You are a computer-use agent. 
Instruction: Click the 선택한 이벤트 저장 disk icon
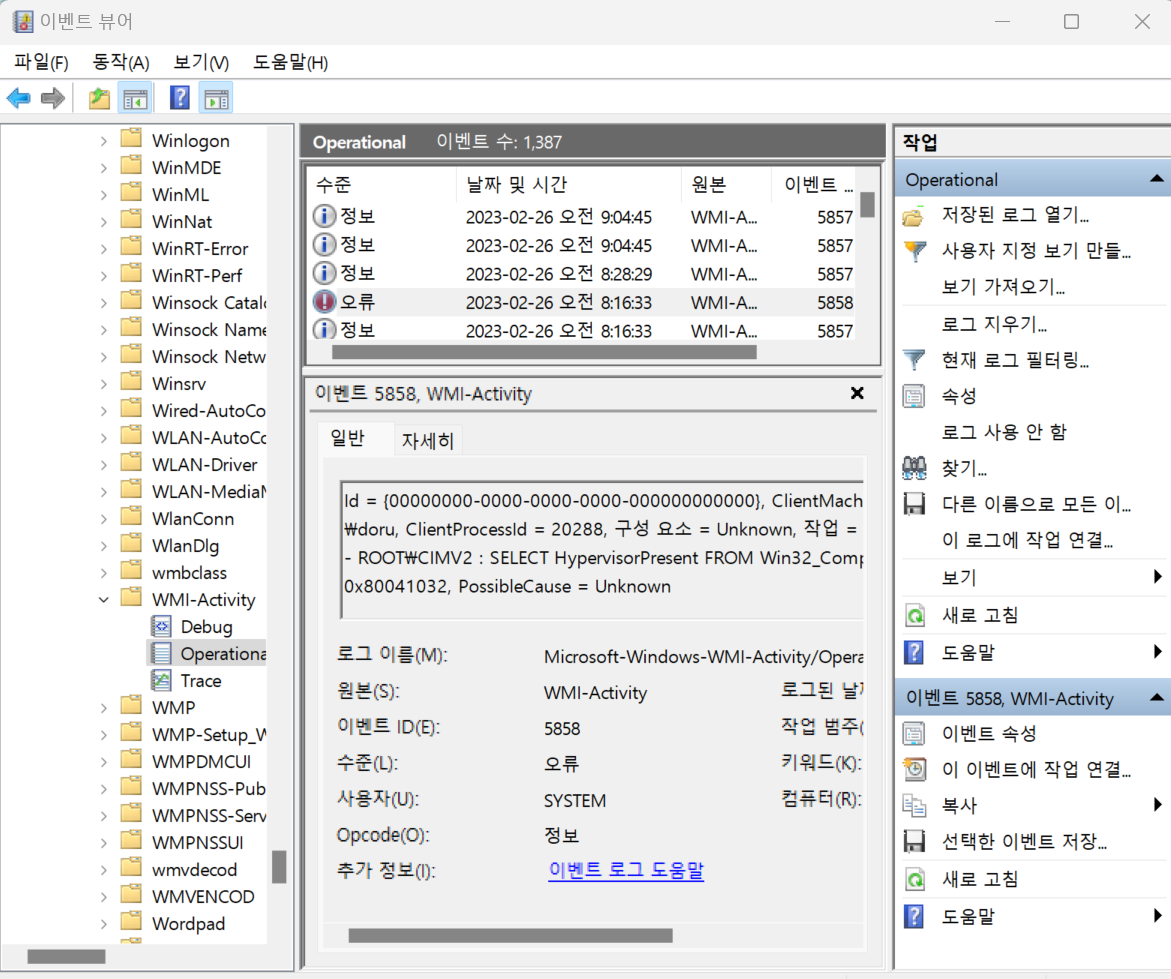pyautogui.click(x=914, y=842)
